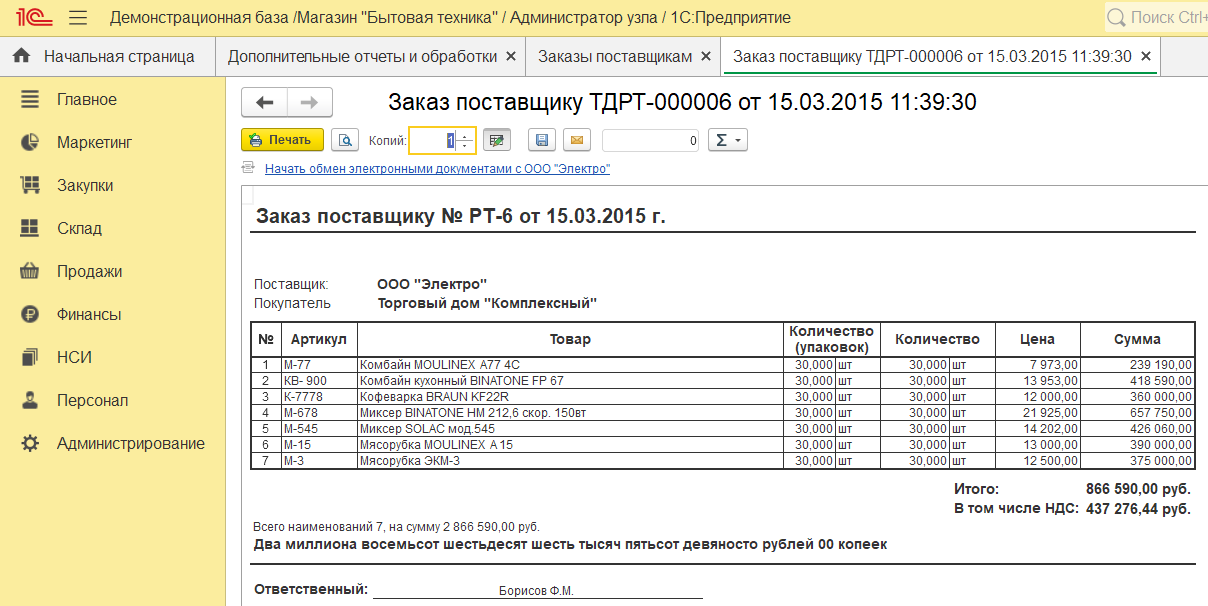The height and width of the screenshot is (606, 1208).
Task: Click the price cell 7 973,00
Action: [1038, 365]
